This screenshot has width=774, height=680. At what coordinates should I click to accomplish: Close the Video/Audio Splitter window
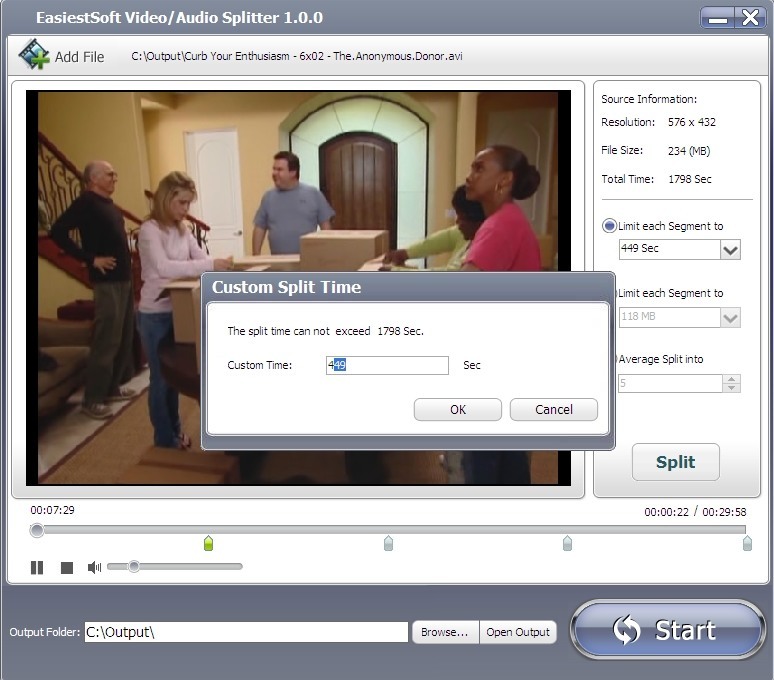click(750, 18)
